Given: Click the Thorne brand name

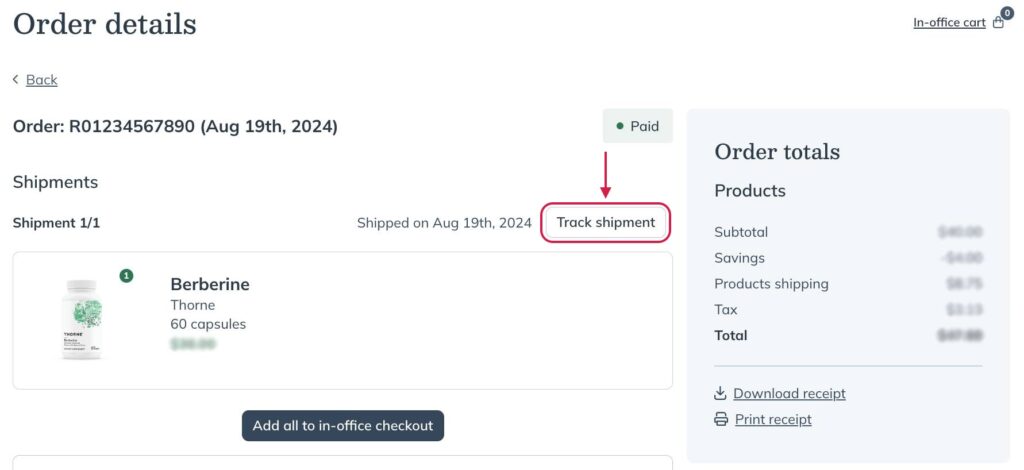Looking at the screenshot, I should (x=193, y=305).
